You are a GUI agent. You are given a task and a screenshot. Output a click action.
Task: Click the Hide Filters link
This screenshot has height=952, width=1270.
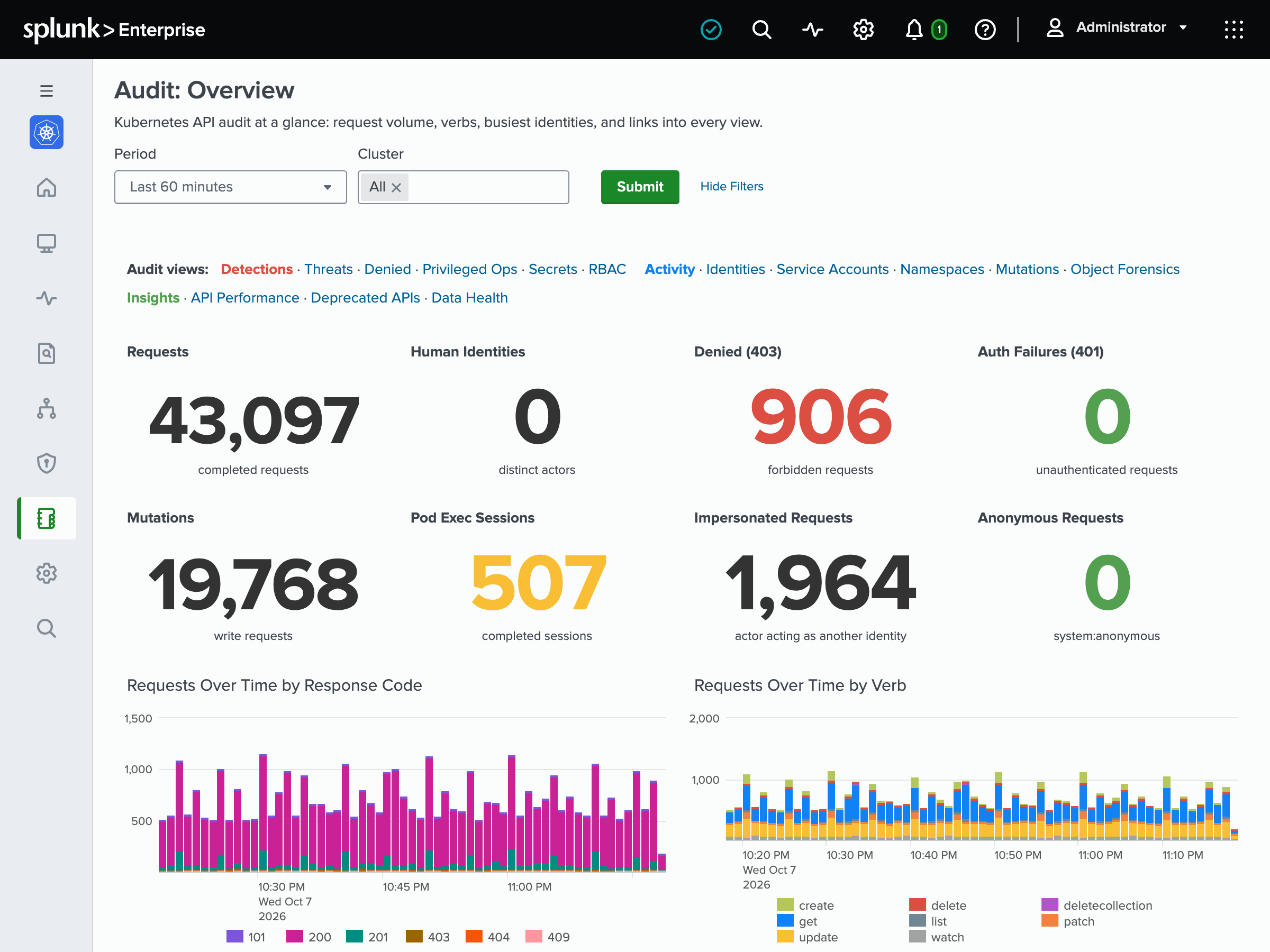click(731, 187)
